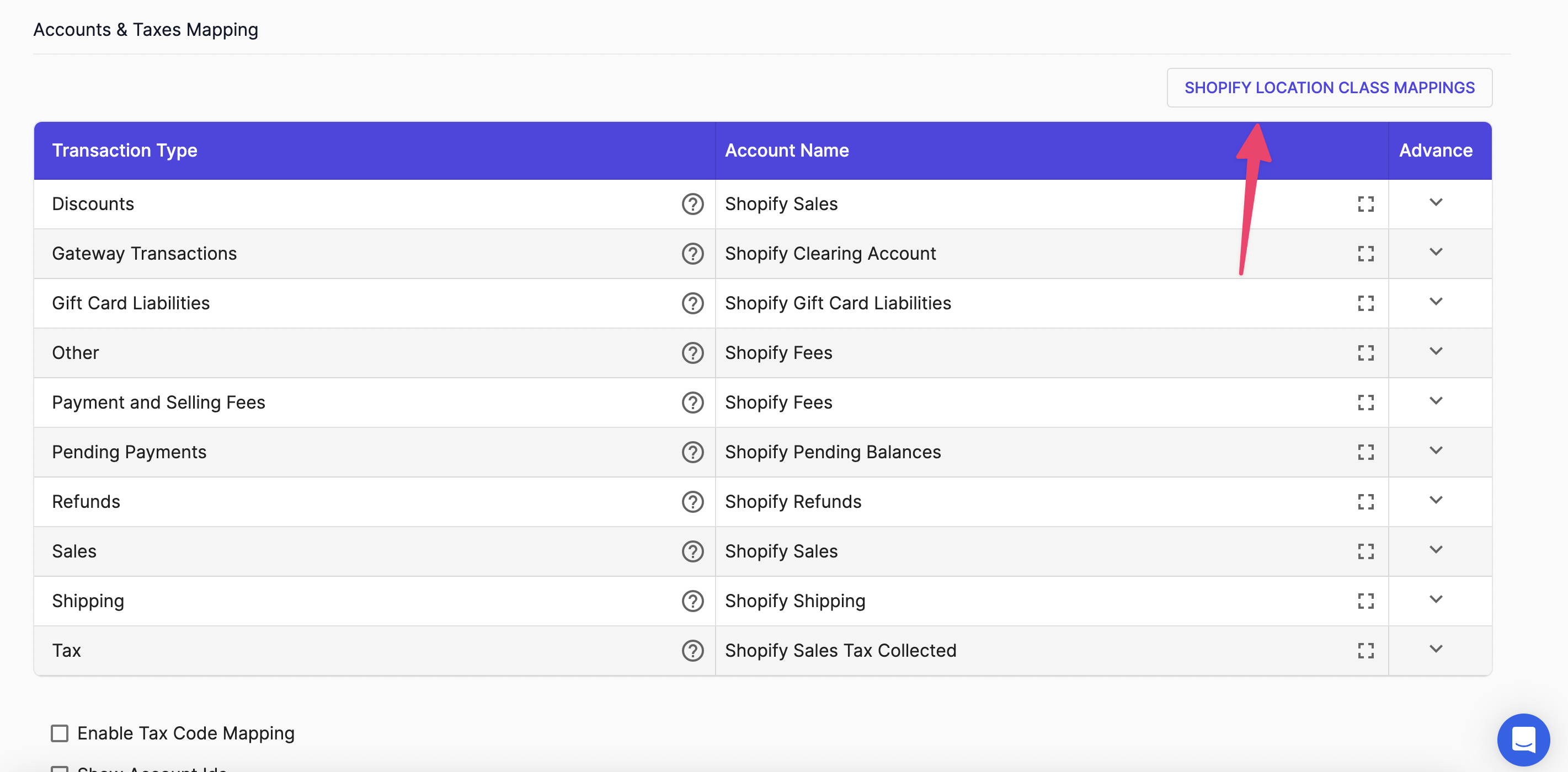Open help icon in Other row

coord(692,353)
